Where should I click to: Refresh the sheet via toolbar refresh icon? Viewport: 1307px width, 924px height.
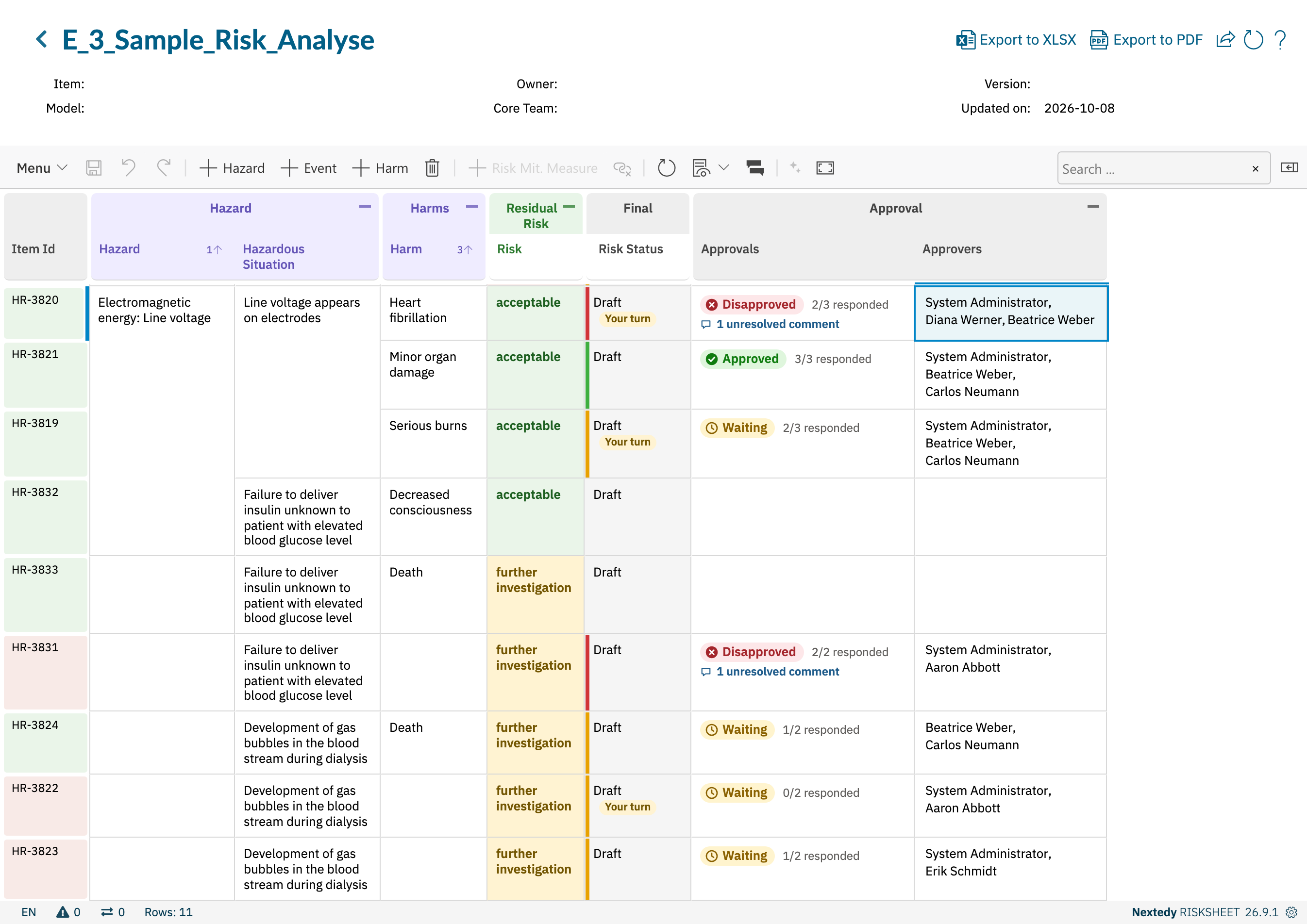(666, 168)
